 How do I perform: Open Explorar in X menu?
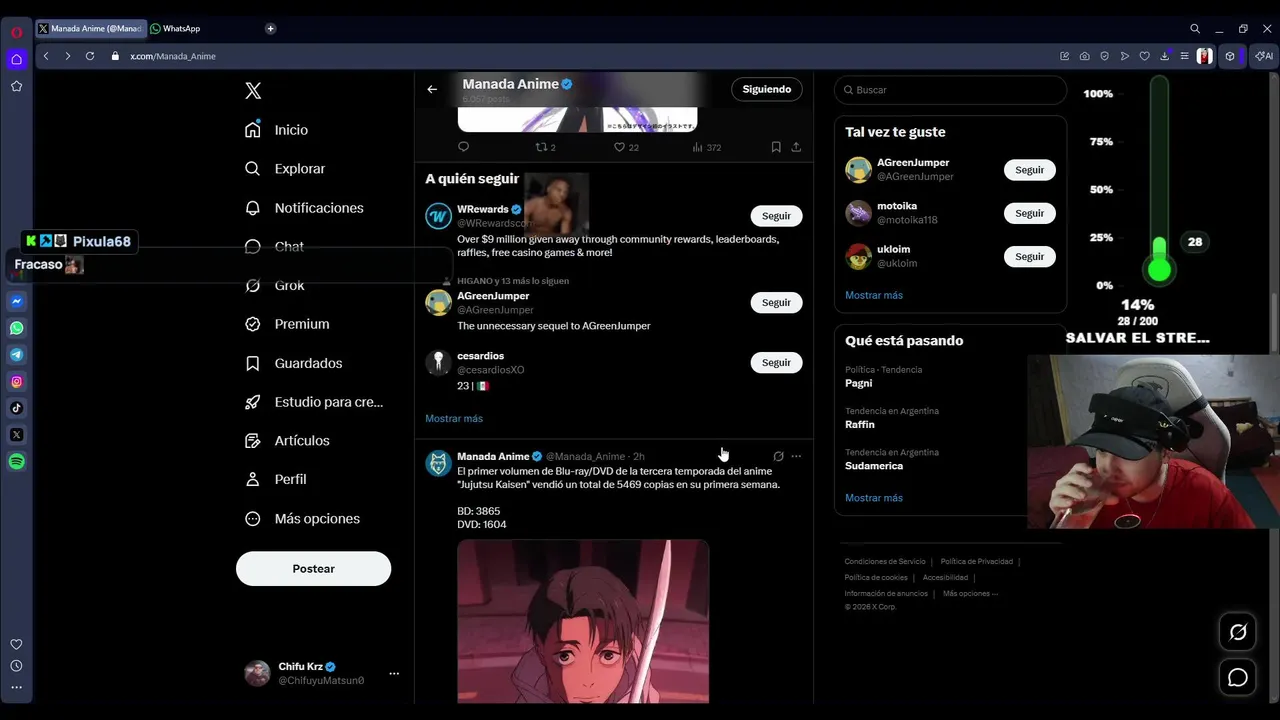[x=285, y=169]
